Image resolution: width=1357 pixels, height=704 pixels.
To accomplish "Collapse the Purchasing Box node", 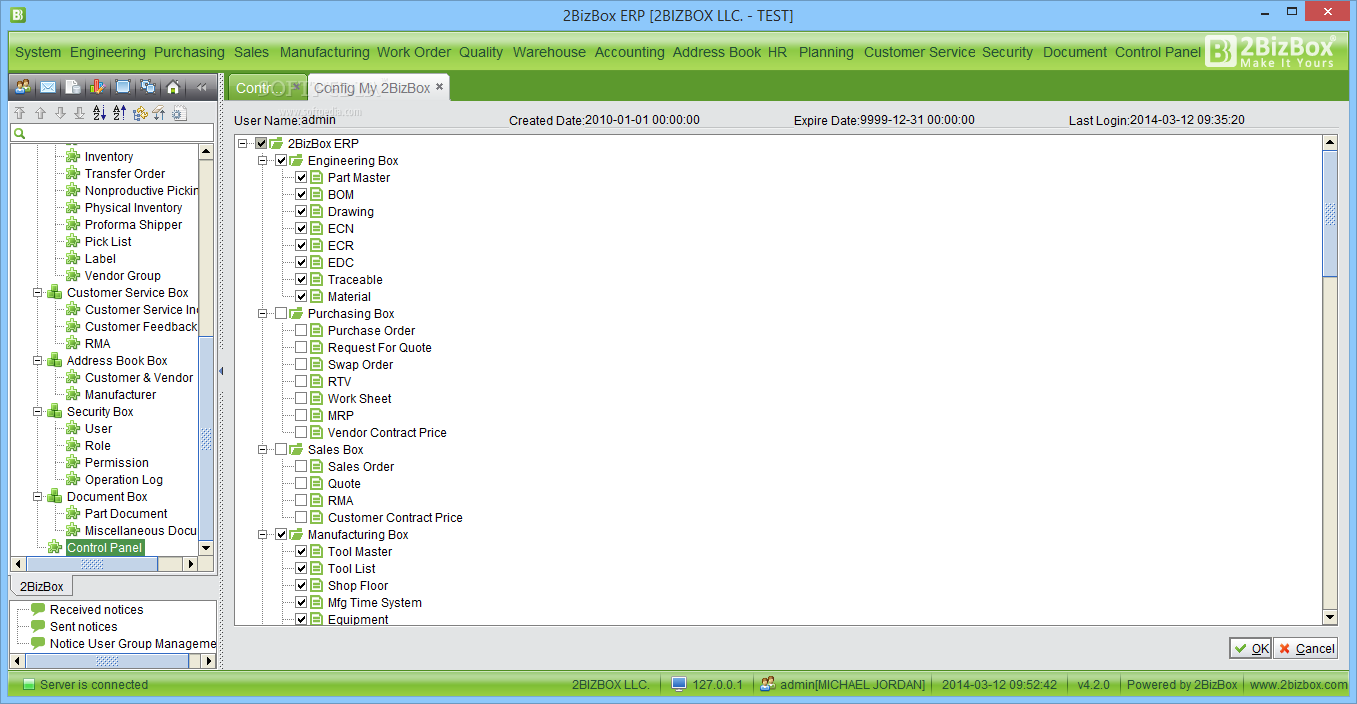I will pyautogui.click(x=263, y=313).
